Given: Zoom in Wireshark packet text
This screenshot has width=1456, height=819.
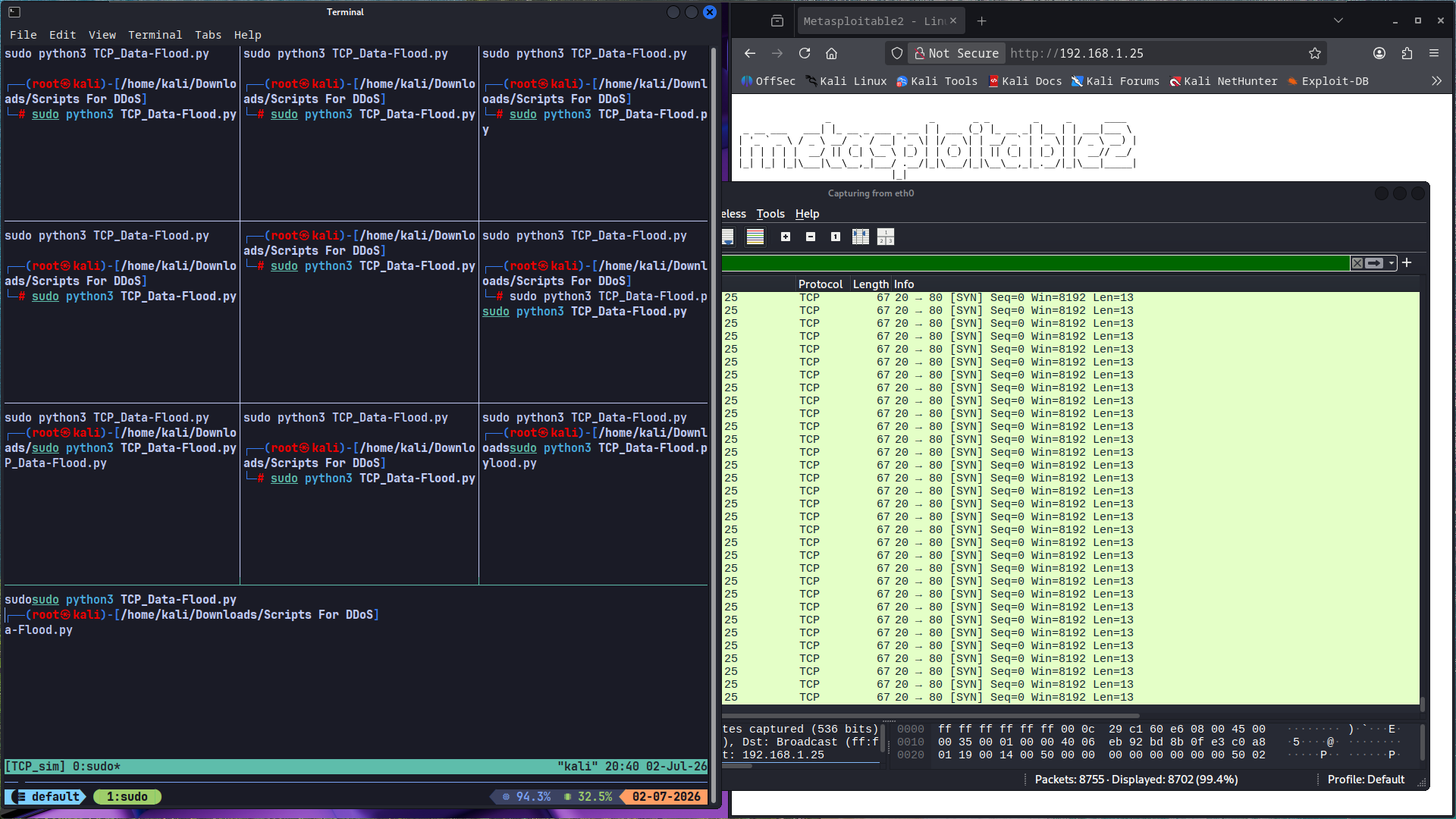Looking at the screenshot, I should 786,237.
